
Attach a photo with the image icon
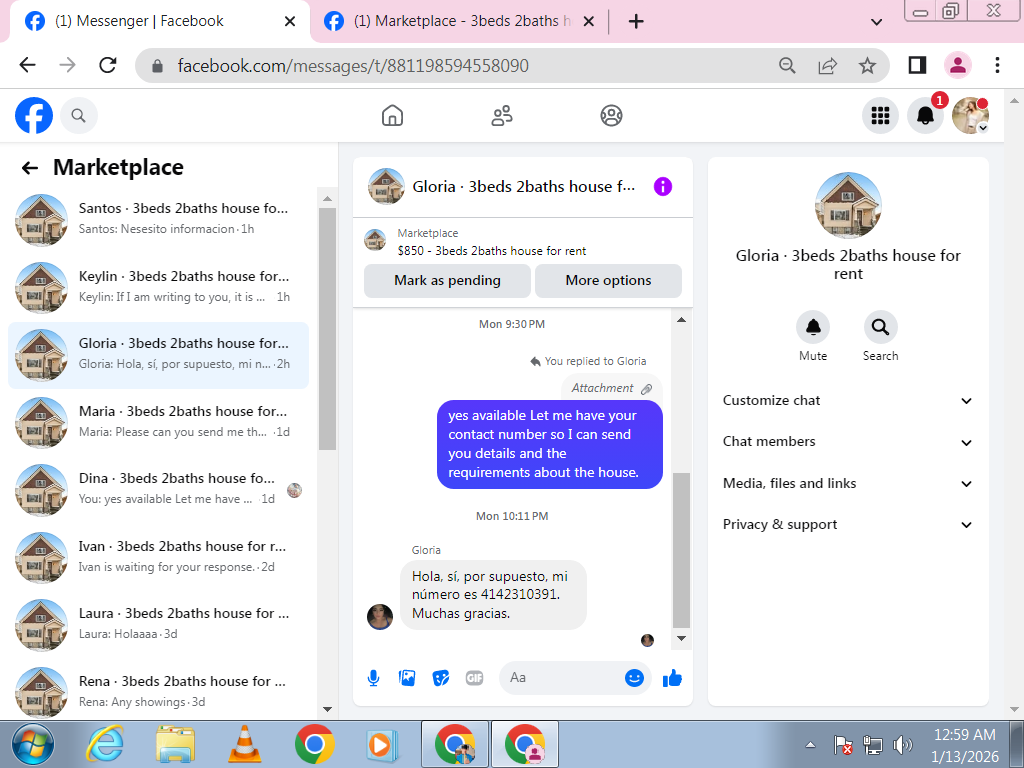407,678
